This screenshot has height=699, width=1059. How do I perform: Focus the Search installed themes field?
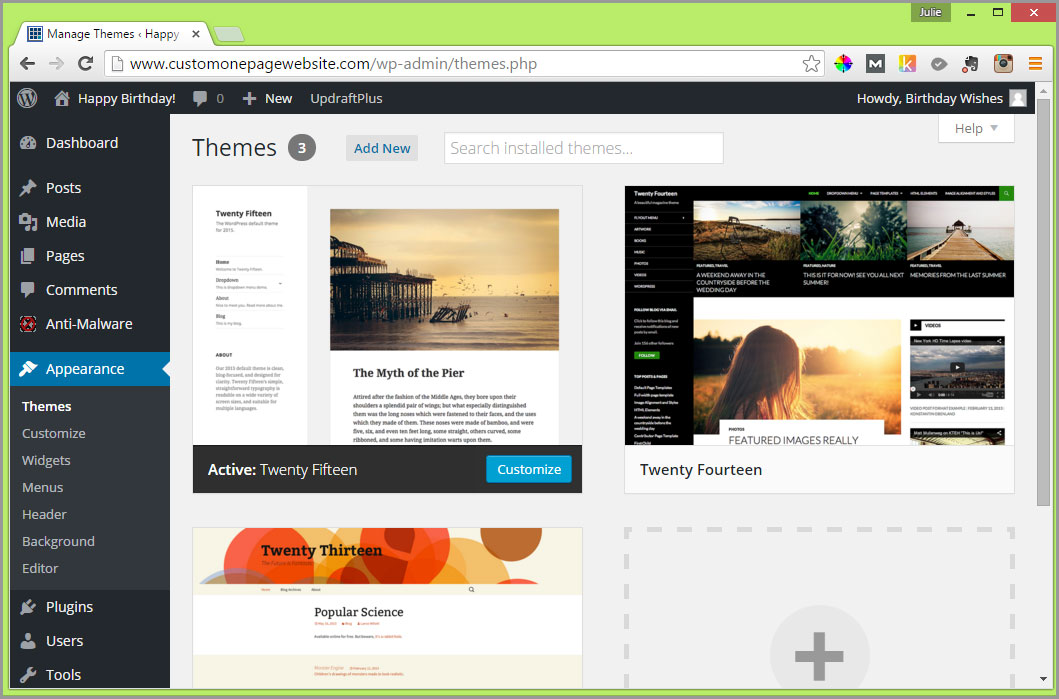584,148
